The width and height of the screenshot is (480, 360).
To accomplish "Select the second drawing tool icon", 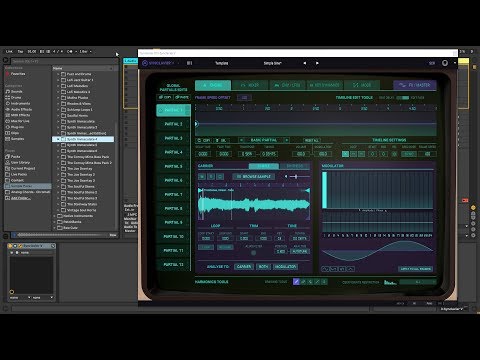I will (x=303, y=282).
